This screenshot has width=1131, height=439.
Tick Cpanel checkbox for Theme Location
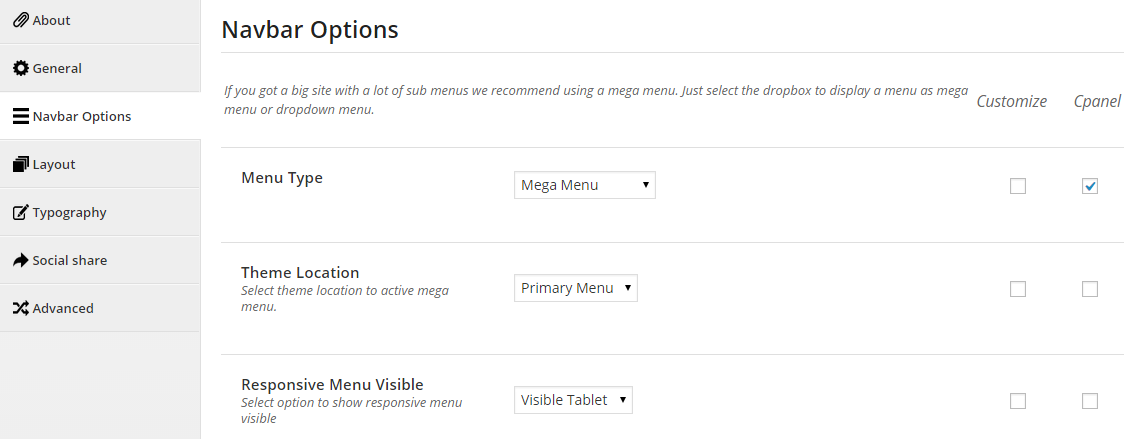point(1090,289)
